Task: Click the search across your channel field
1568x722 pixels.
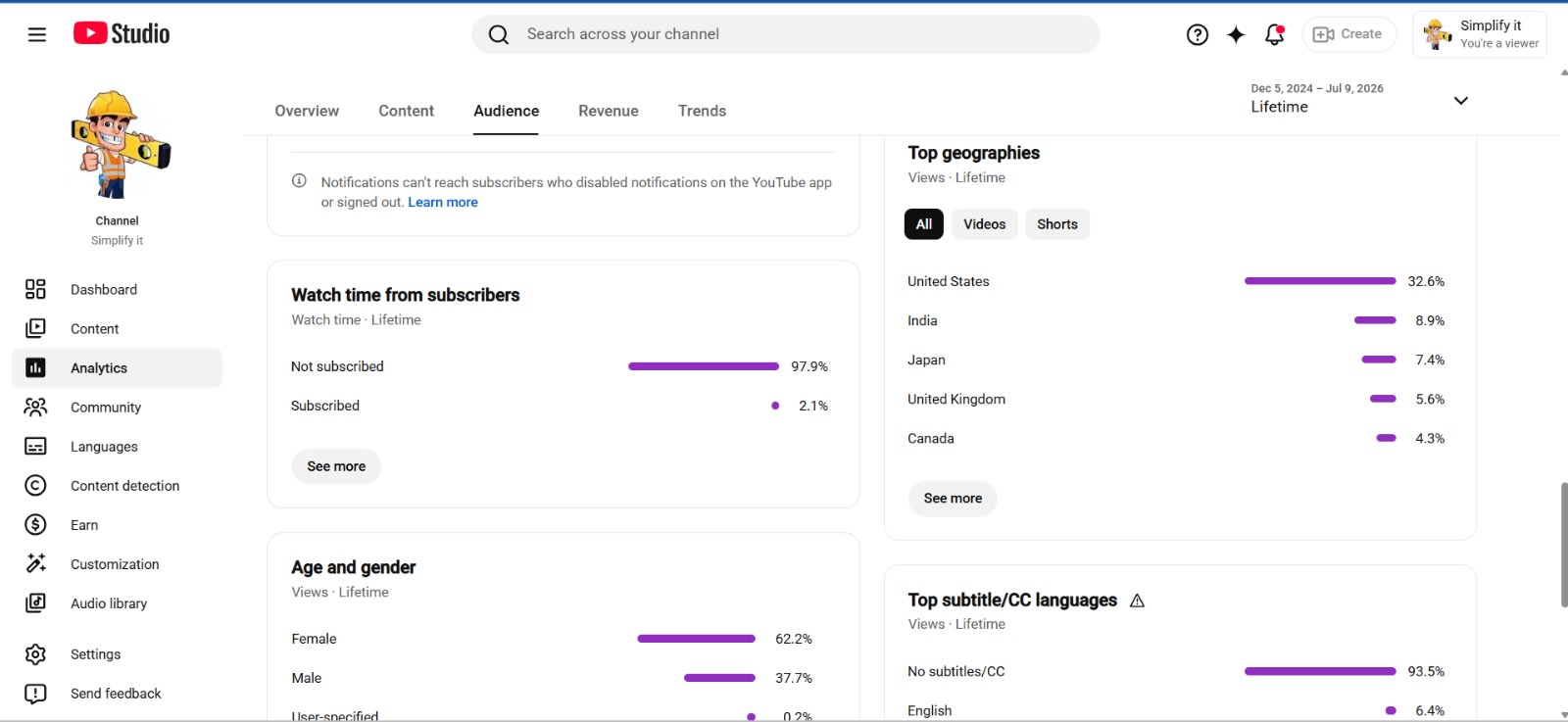Action: (x=786, y=34)
